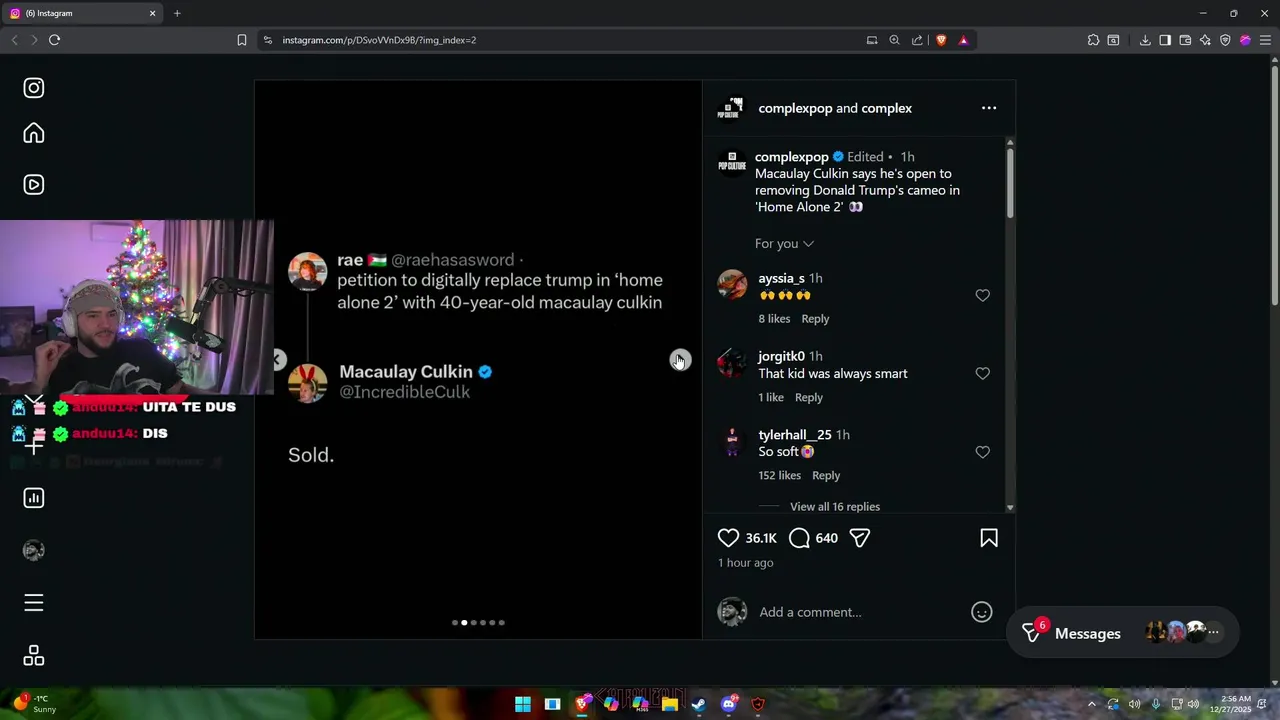The image size is (1280, 720).
Task: Open profile avatar in Instagram sidebar
Action: (34, 550)
